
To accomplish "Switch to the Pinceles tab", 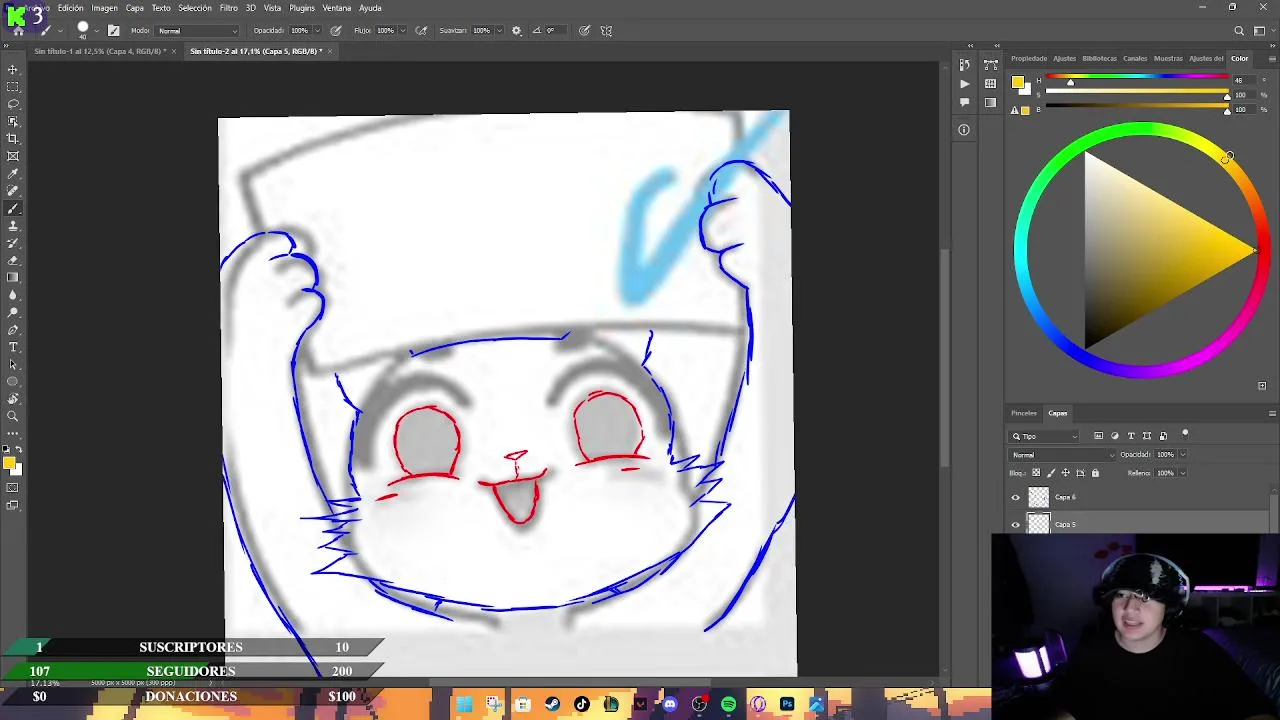I will pyautogui.click(x=1024, y=413).
